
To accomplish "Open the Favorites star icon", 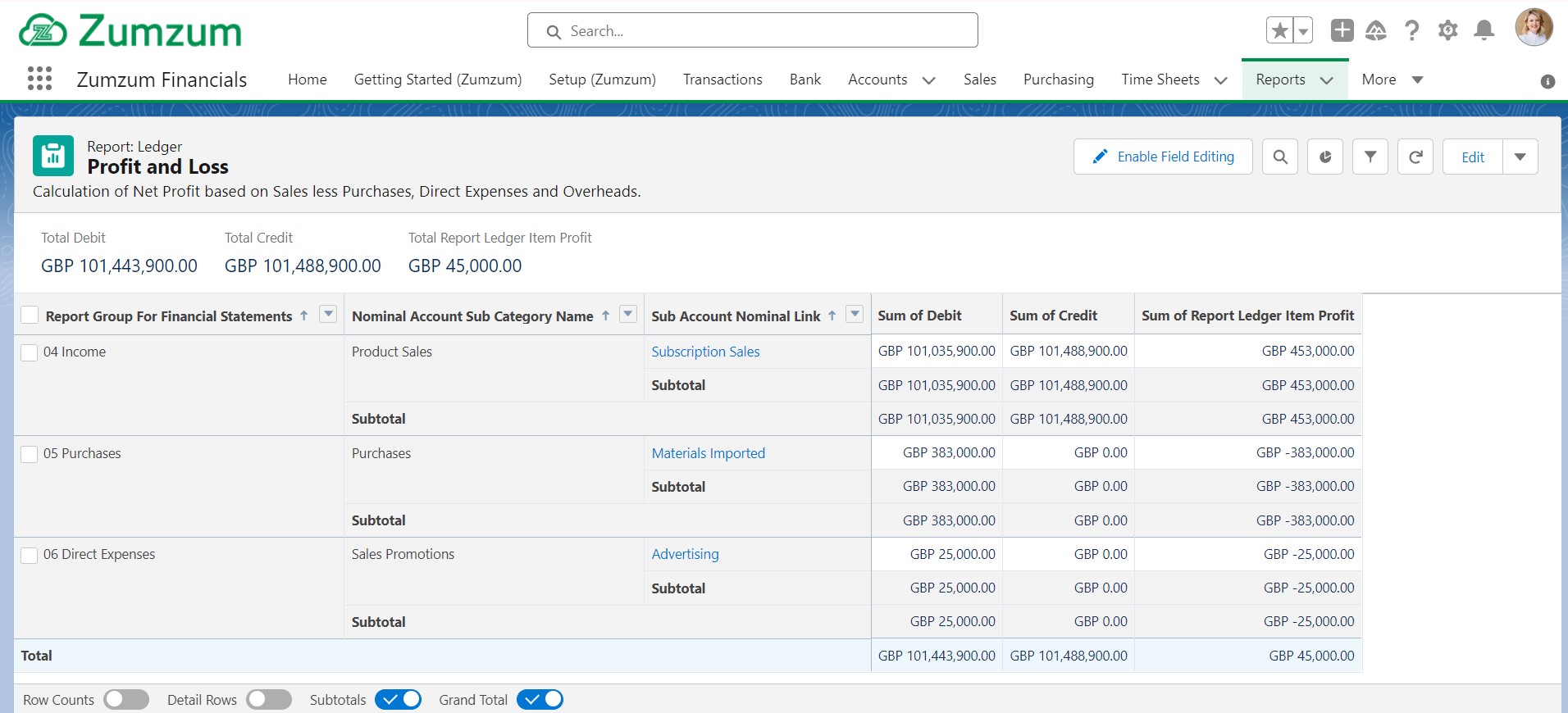I will tap(1279, 31).
